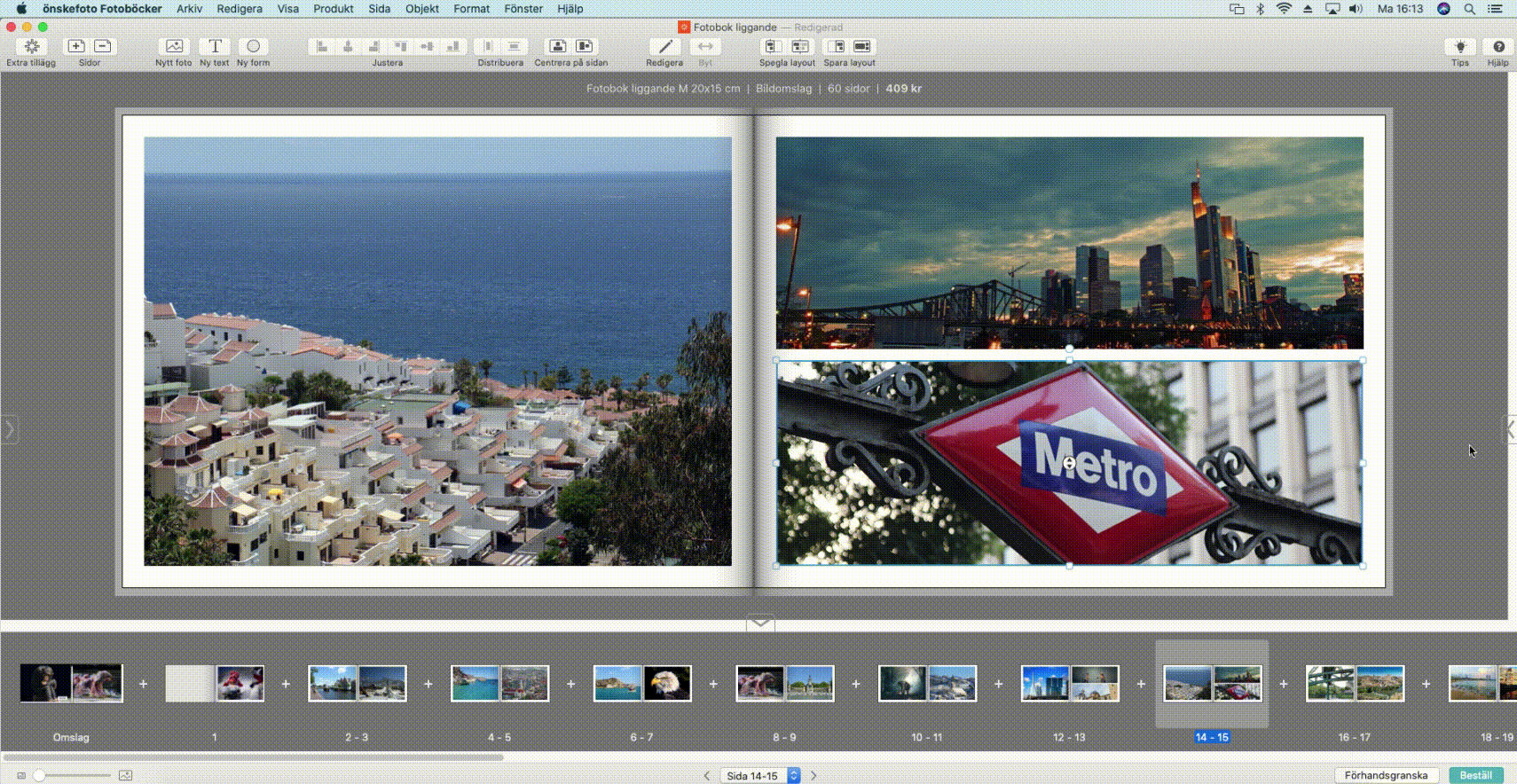The width and height of the screenshot is (1517, 784).
Task: Add a text box with Ny text
Action: point(215,46)
